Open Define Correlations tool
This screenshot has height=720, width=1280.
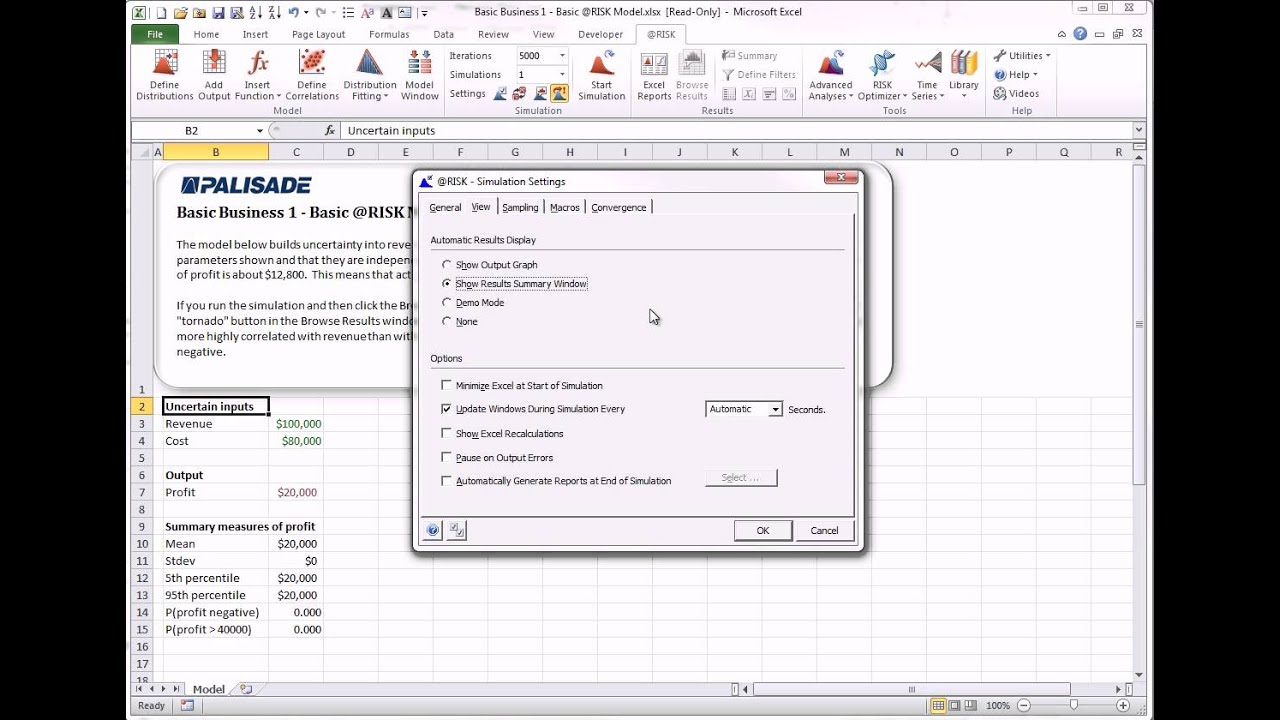[x=312, y=75]
